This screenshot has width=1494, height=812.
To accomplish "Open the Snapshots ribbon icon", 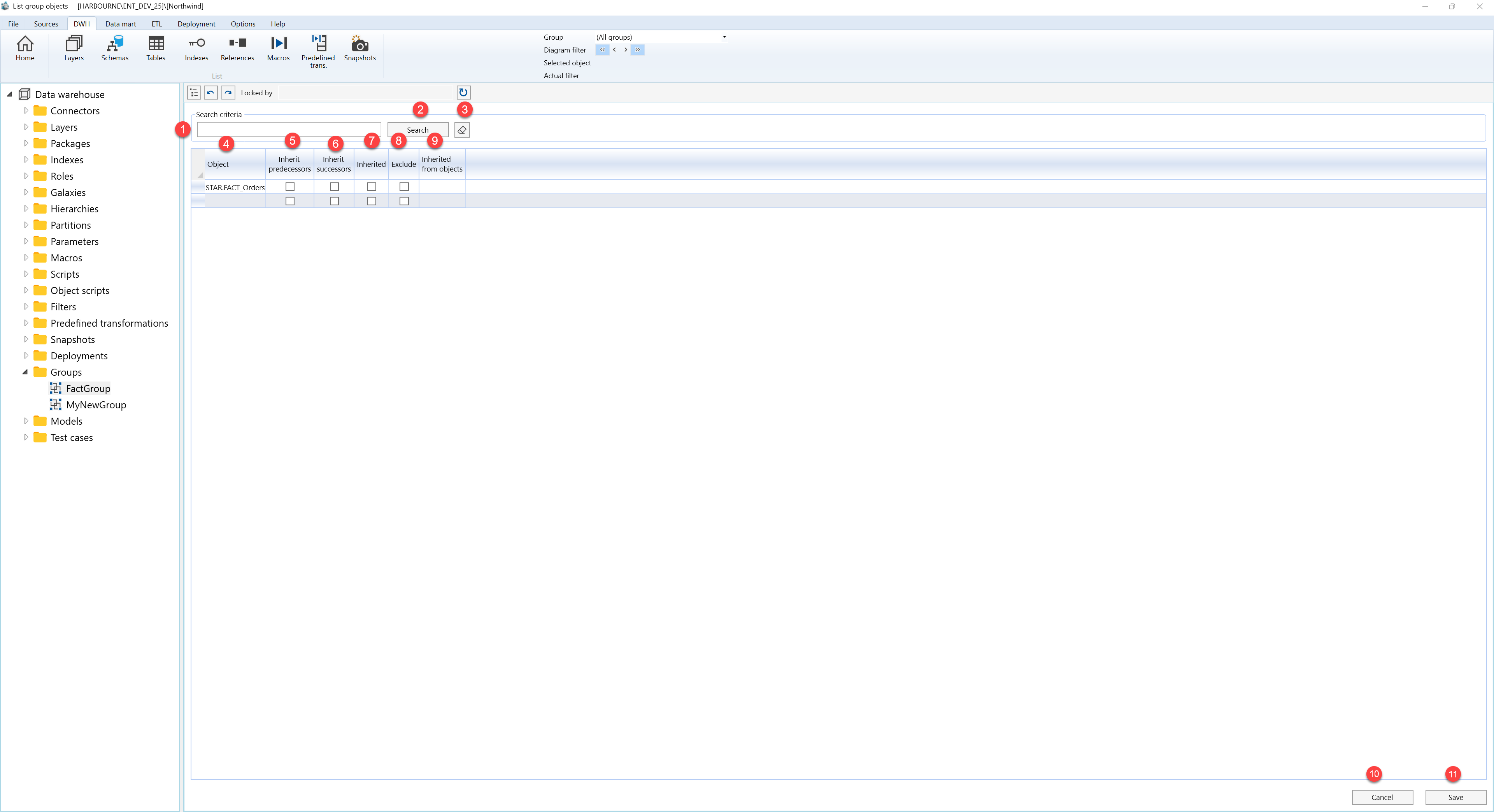I will click(359, 48).
